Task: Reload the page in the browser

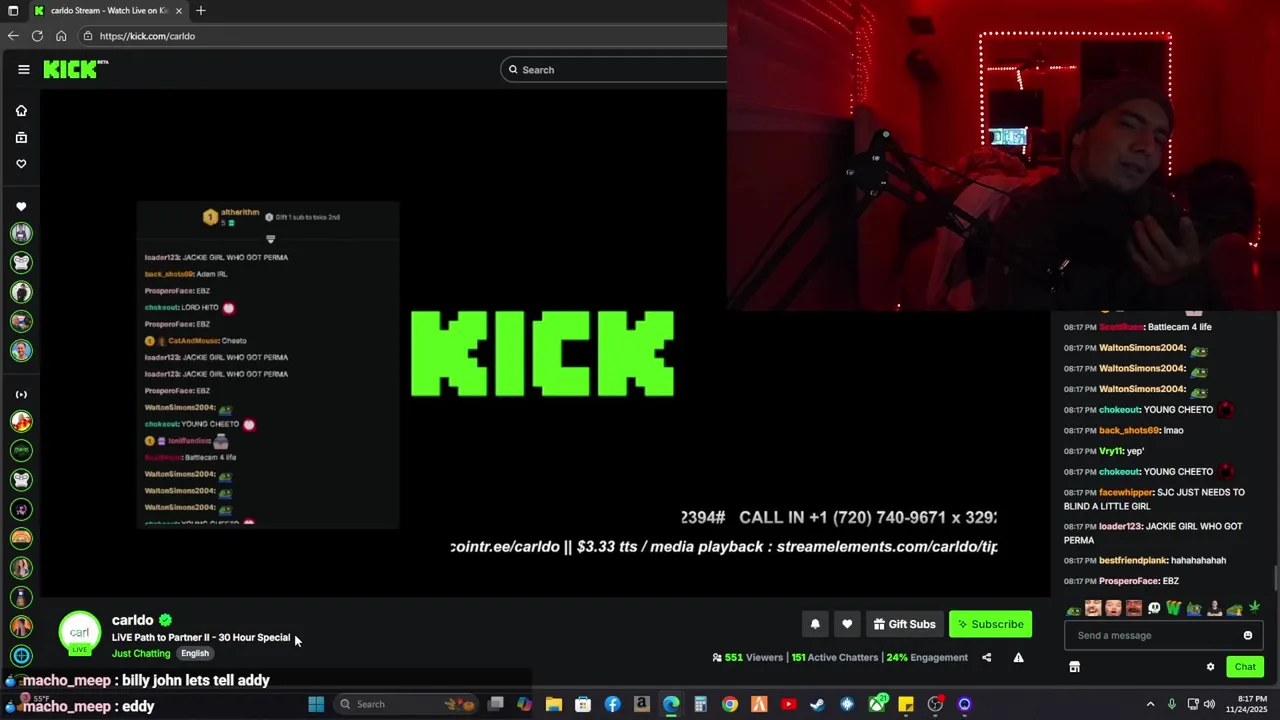Action: (x=37, y=36)
